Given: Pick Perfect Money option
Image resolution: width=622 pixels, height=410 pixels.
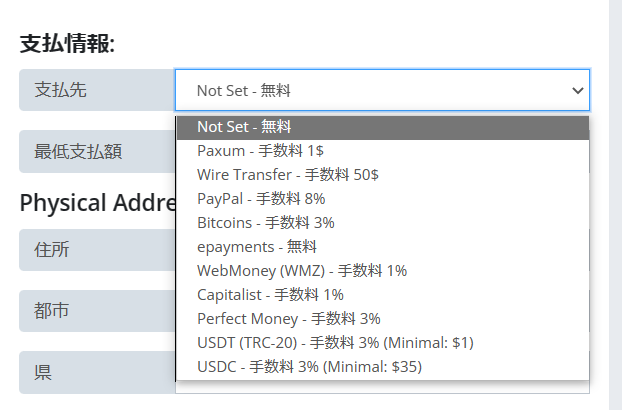Looking at the screenshot, I should (382, 318).
